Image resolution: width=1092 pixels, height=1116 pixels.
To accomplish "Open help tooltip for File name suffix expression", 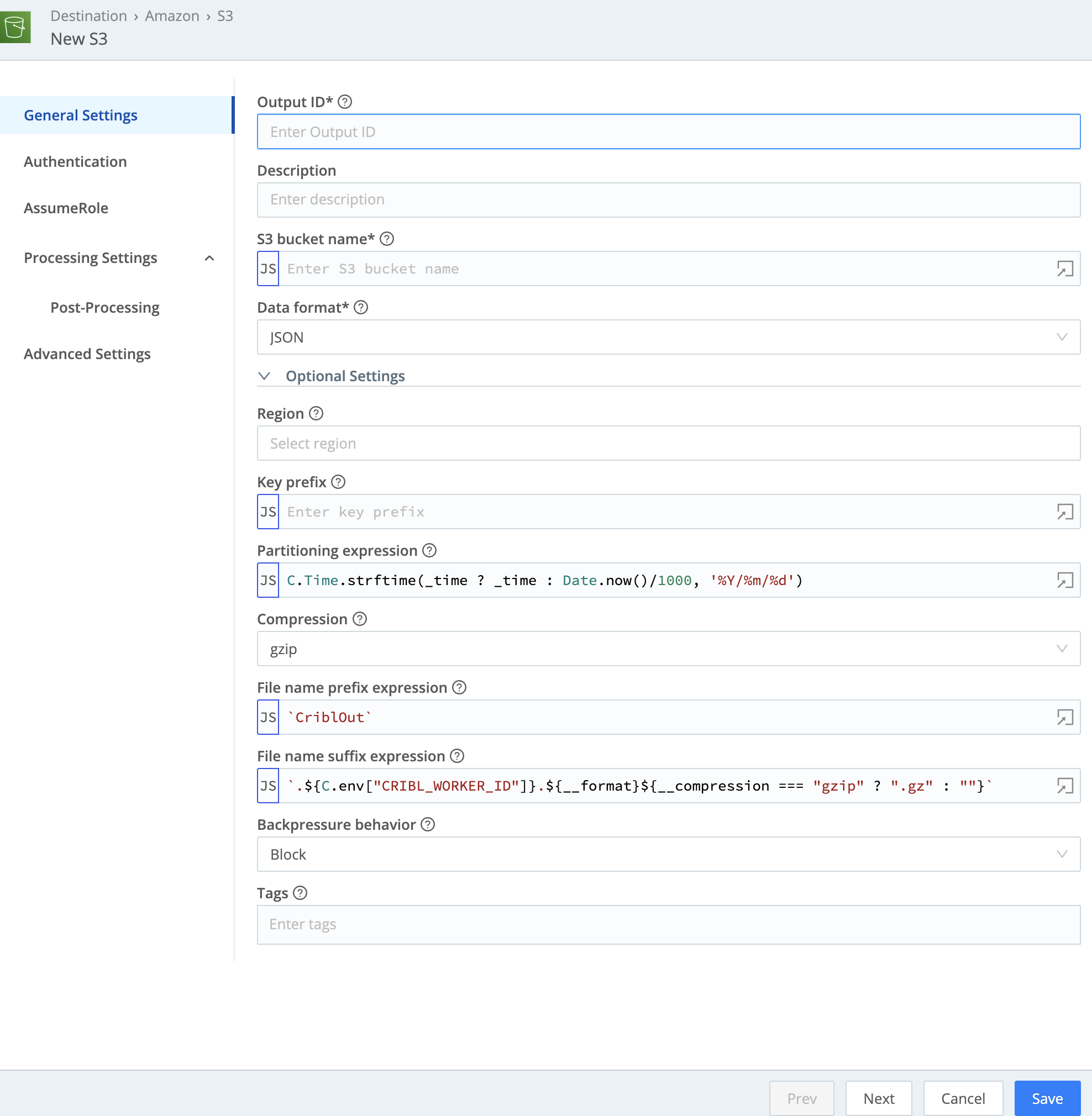I will pos(457,756).
